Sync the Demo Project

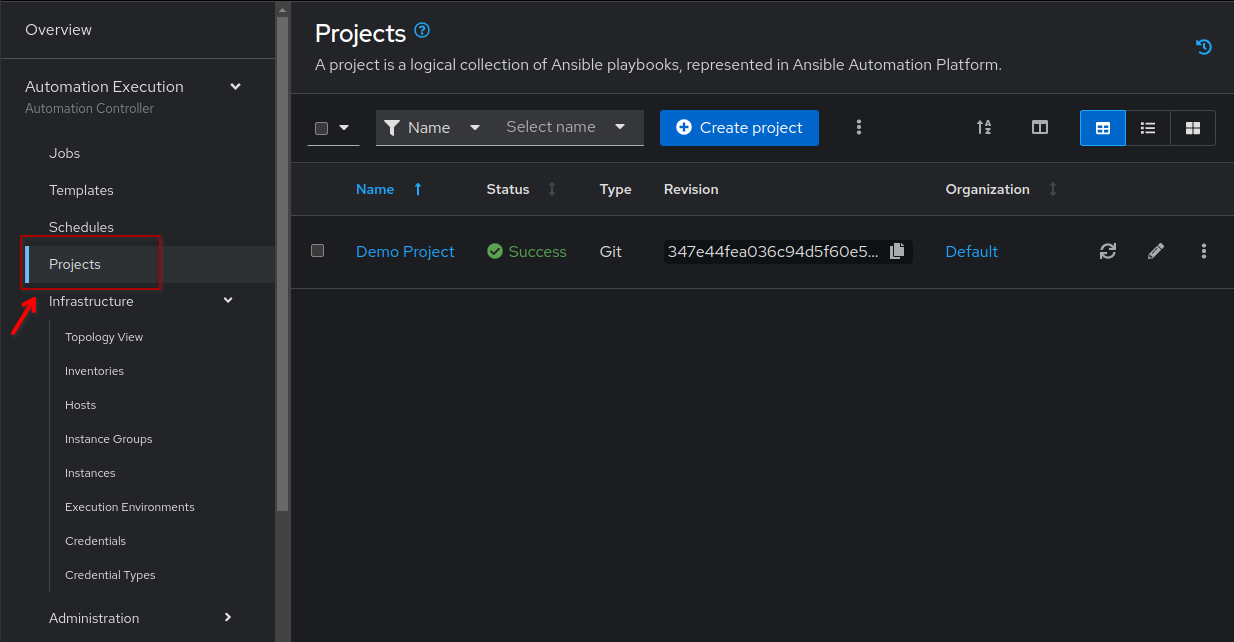pyautogui.click(x=1108, y=251)
